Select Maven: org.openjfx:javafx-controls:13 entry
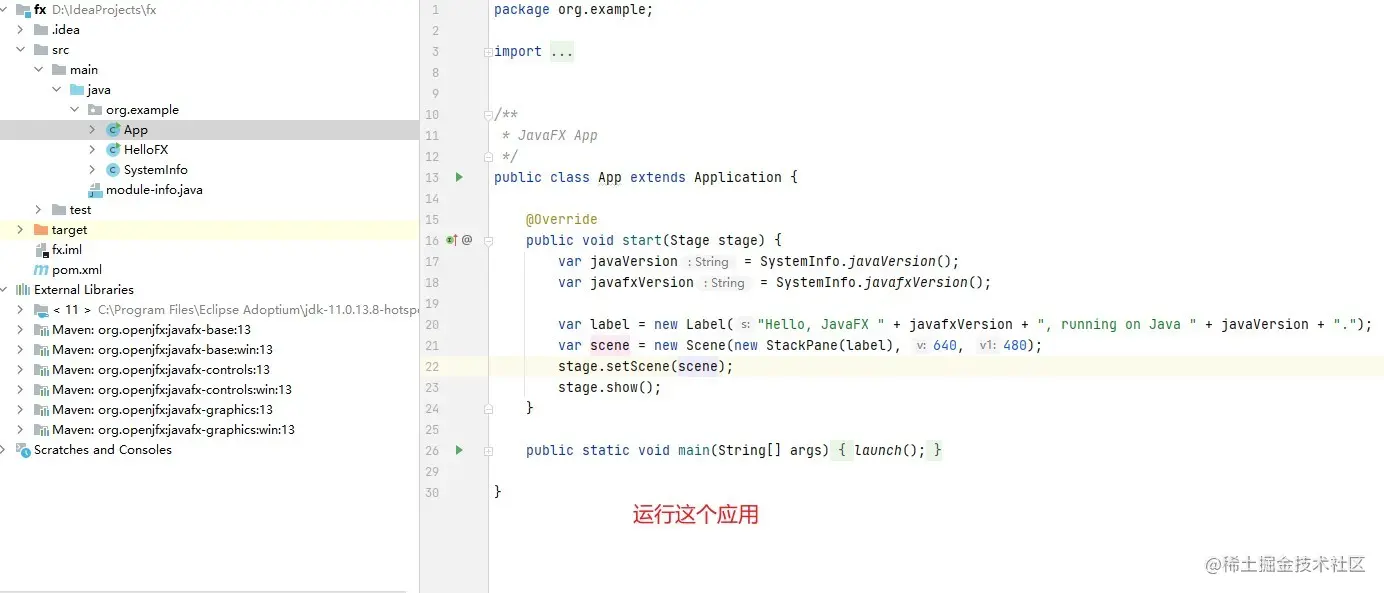This screenshot has height=593, width=1384. coord(161,370)
